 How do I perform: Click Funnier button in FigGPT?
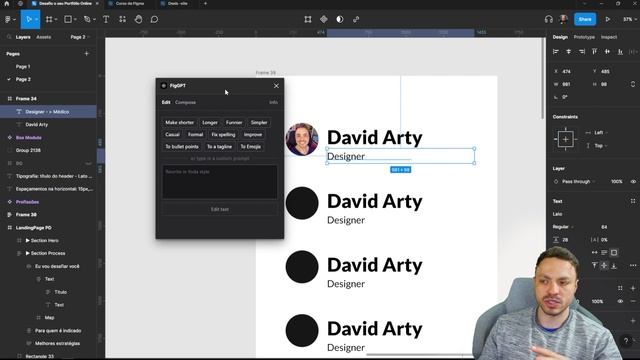[234, 122]
